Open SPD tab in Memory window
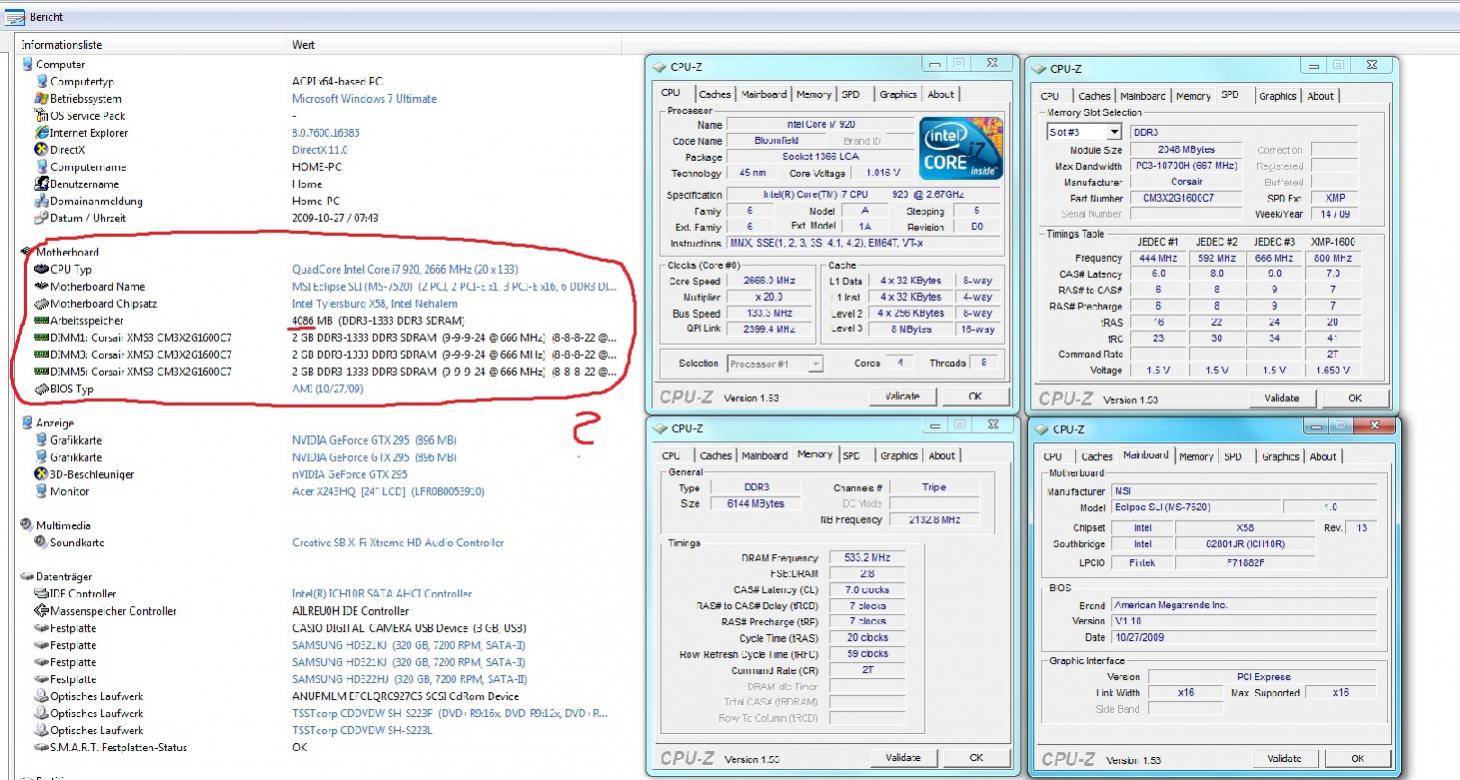 coord(851,455)
